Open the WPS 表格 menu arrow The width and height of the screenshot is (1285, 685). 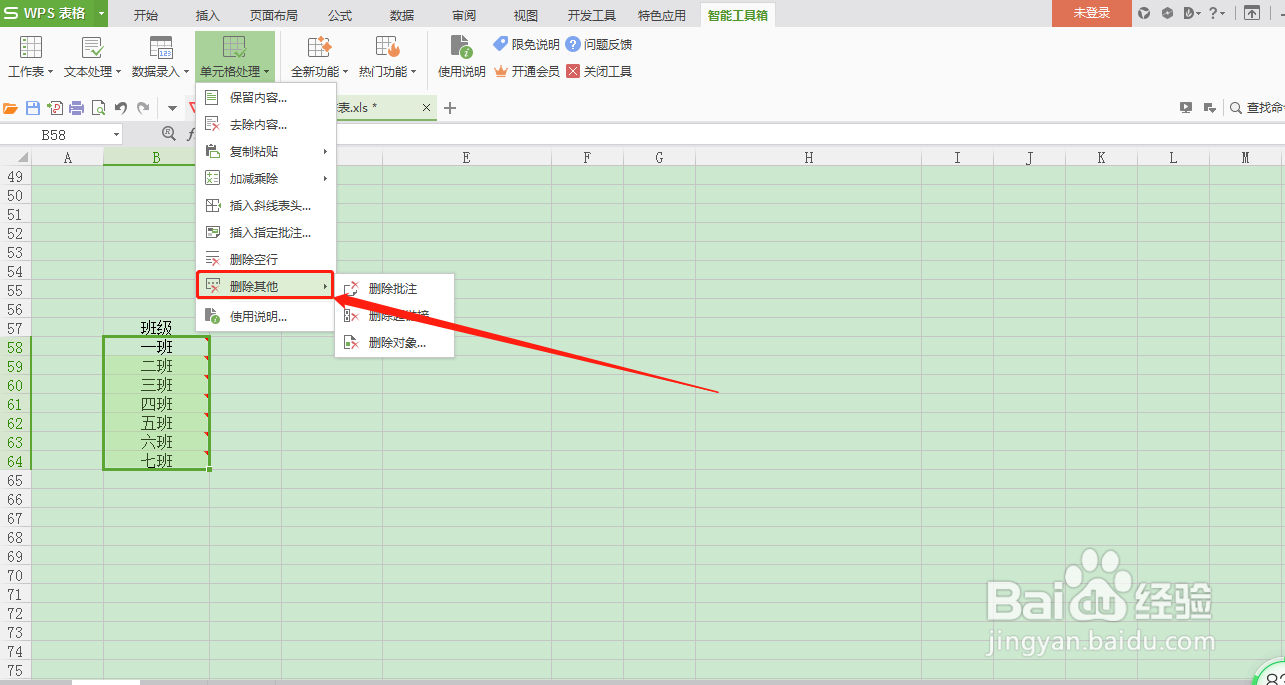pyautogui.click(x=101, y=14)
